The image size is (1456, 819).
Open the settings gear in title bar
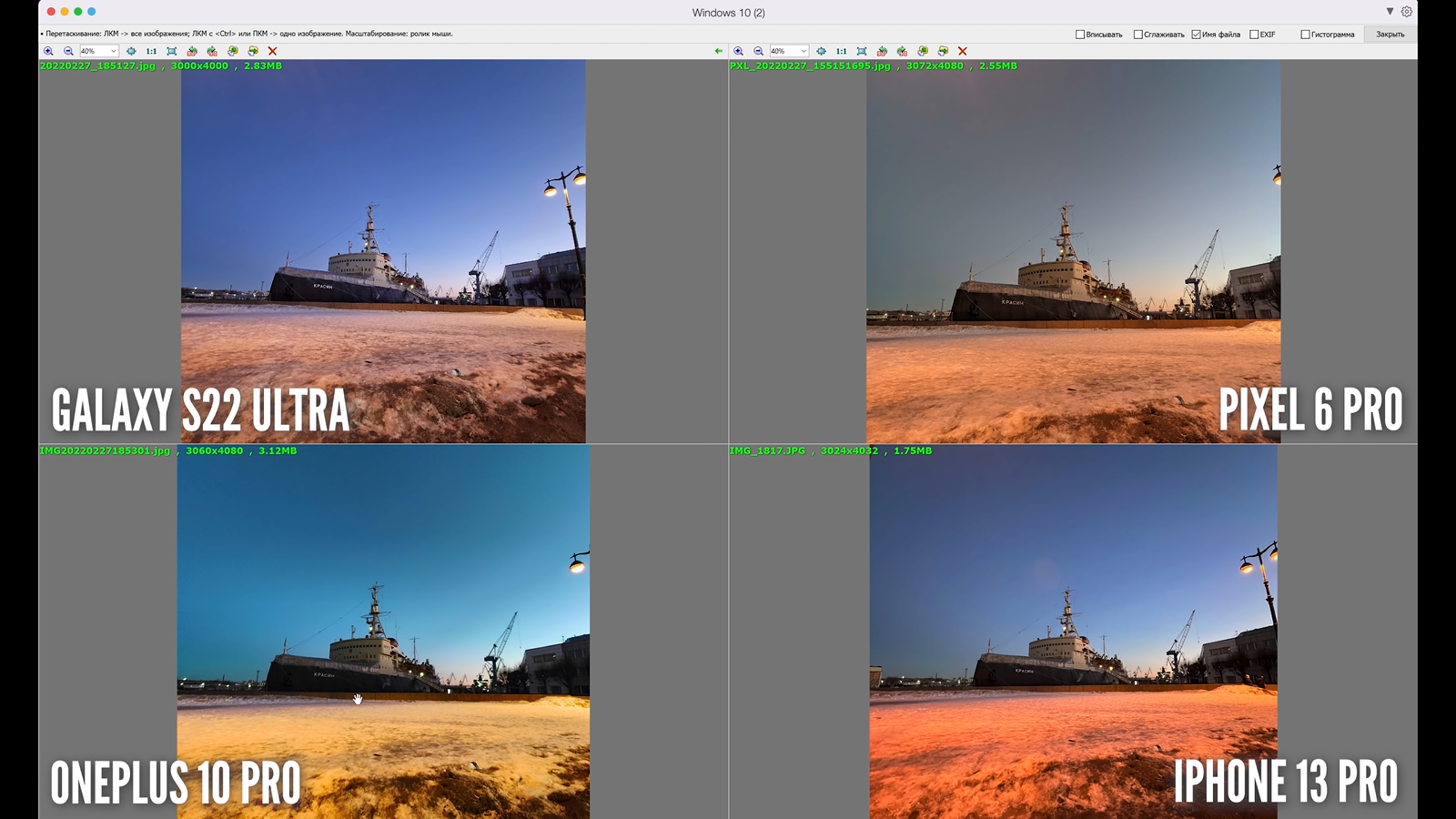1407,12
